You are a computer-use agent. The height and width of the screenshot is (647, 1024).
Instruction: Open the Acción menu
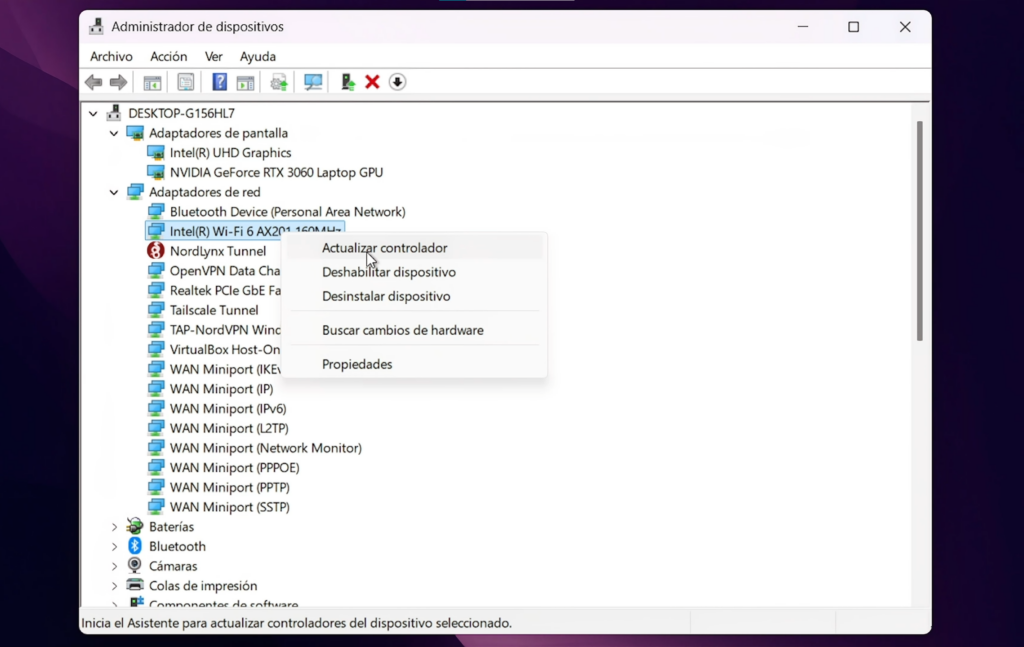pyautogui.click(x=168, y=57)
